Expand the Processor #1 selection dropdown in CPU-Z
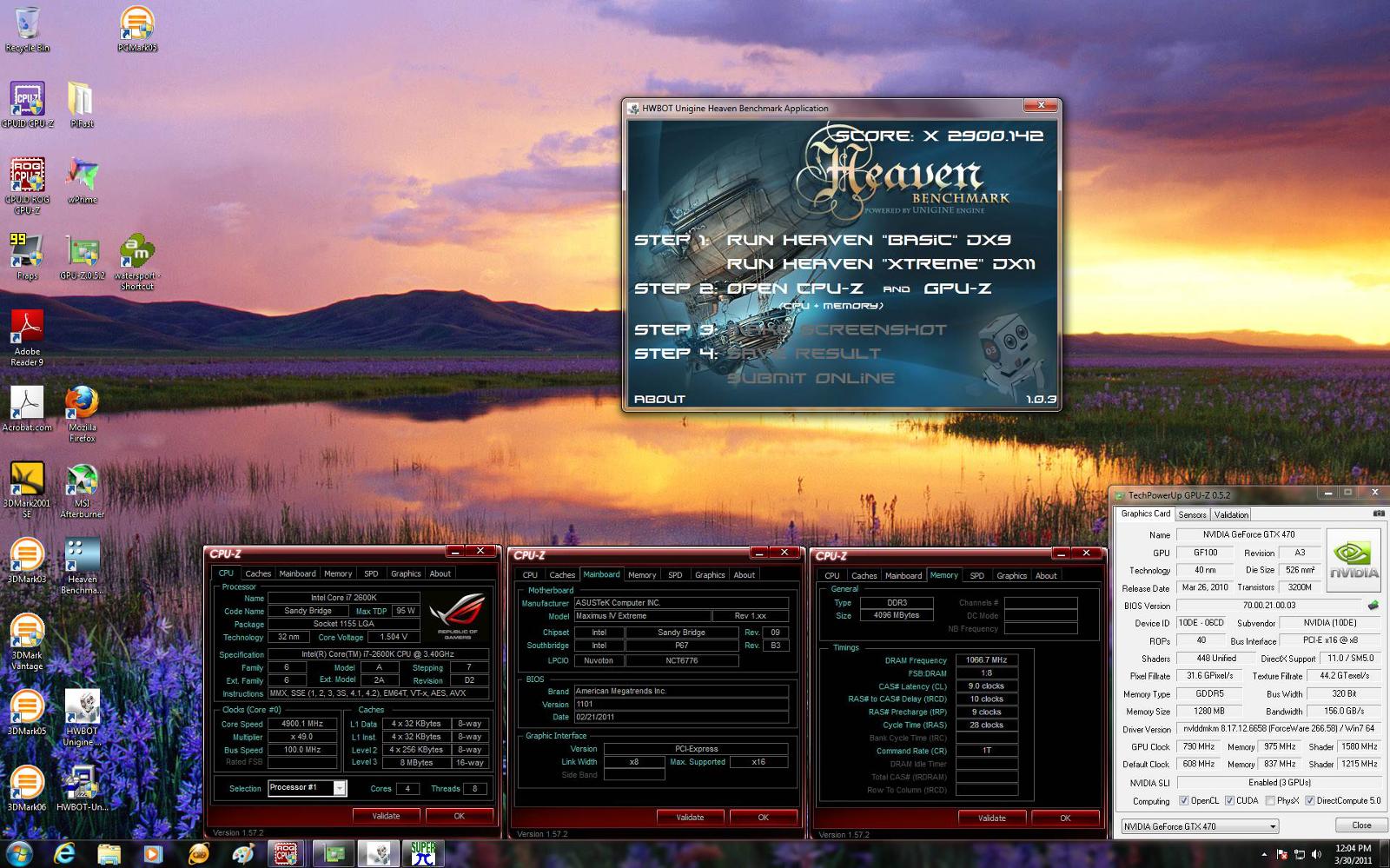This screenshot has height=868, width=1390. (x=340, y=788)
